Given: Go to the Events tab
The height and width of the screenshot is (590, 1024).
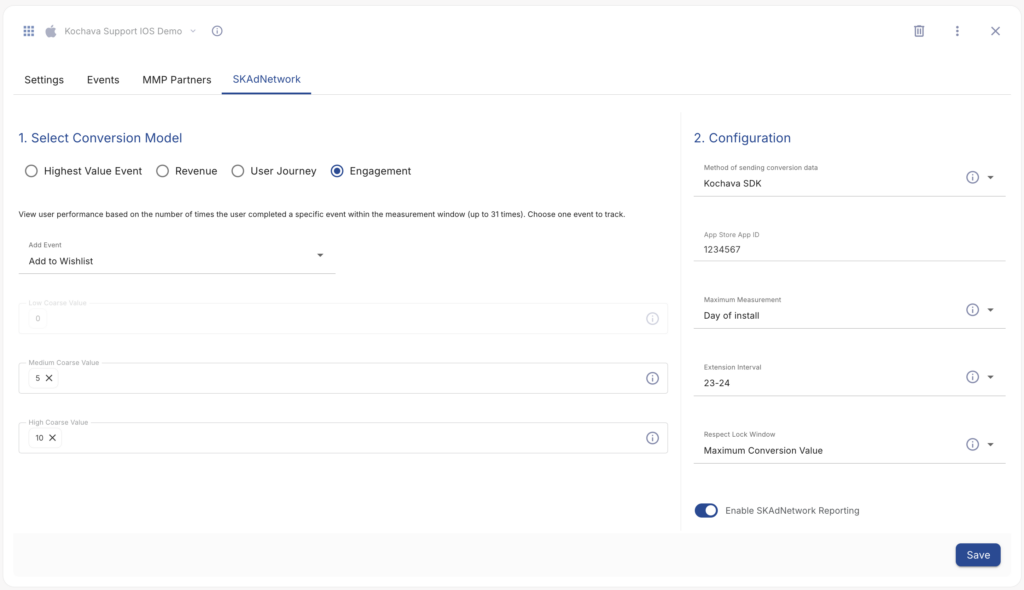Looking at the screenshot, I should pos(103,80).
